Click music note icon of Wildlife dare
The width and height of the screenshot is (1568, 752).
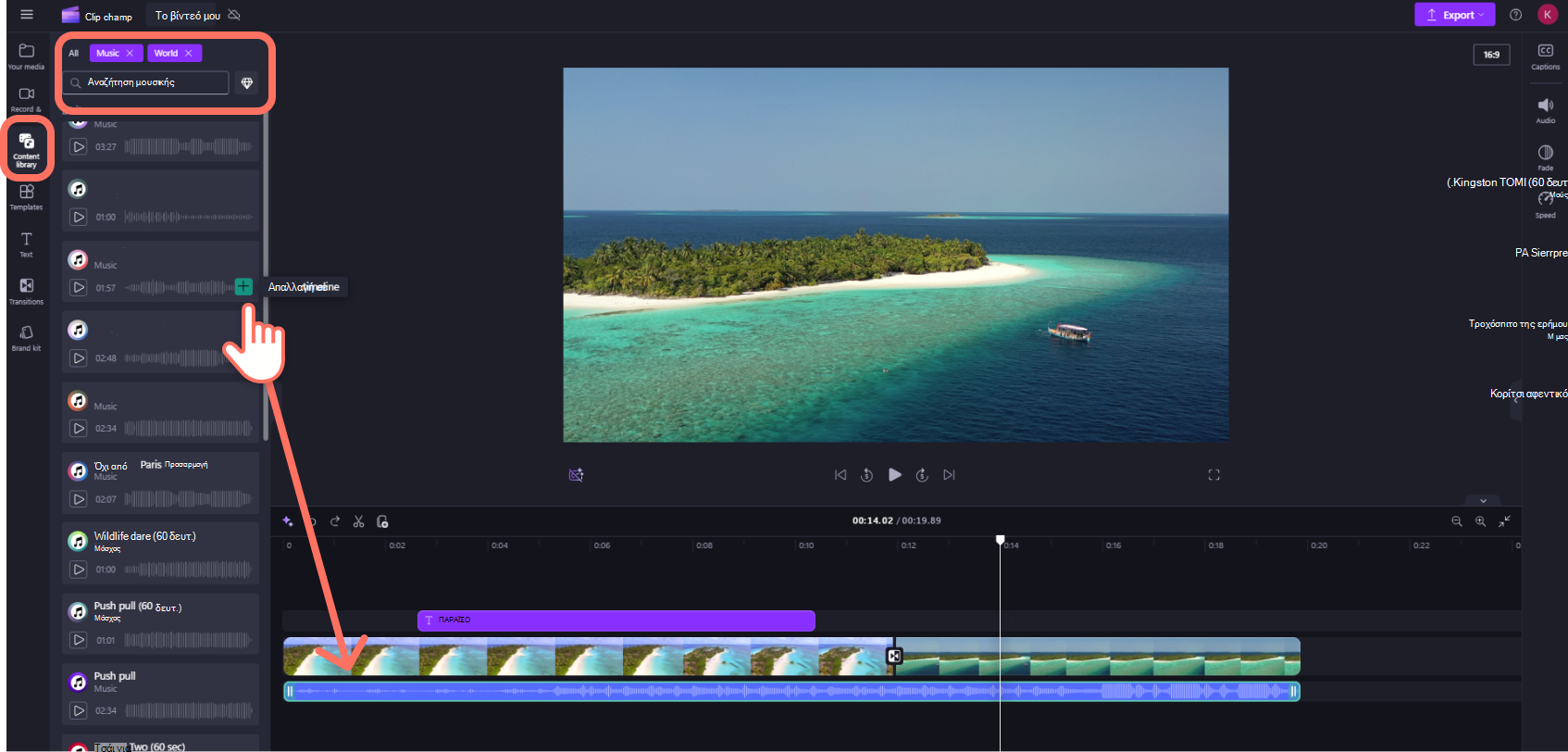point(79,541)
